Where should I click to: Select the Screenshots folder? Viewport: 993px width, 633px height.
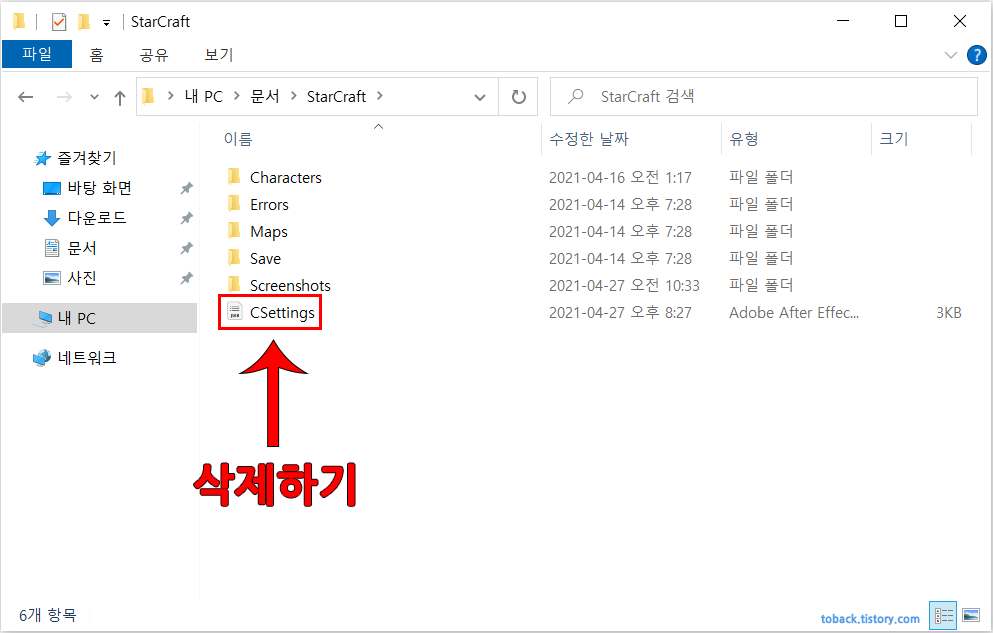point(290,286)
